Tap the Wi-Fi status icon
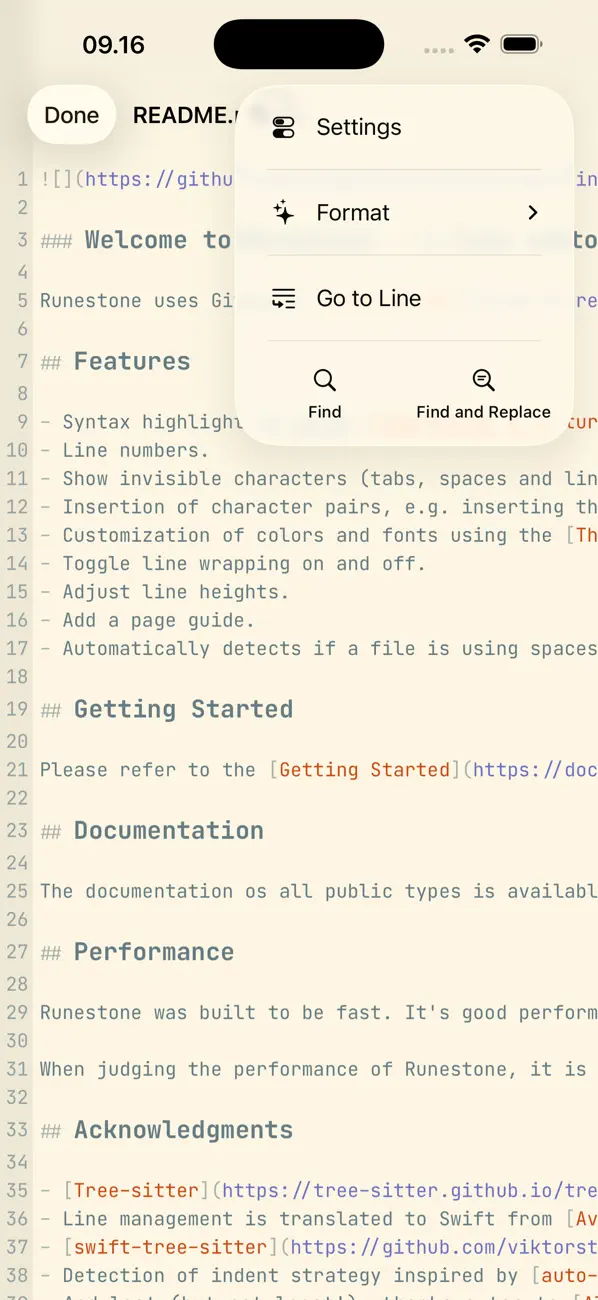The width and height of the screenshot is (598, 1300). click(x=477, y=43)
